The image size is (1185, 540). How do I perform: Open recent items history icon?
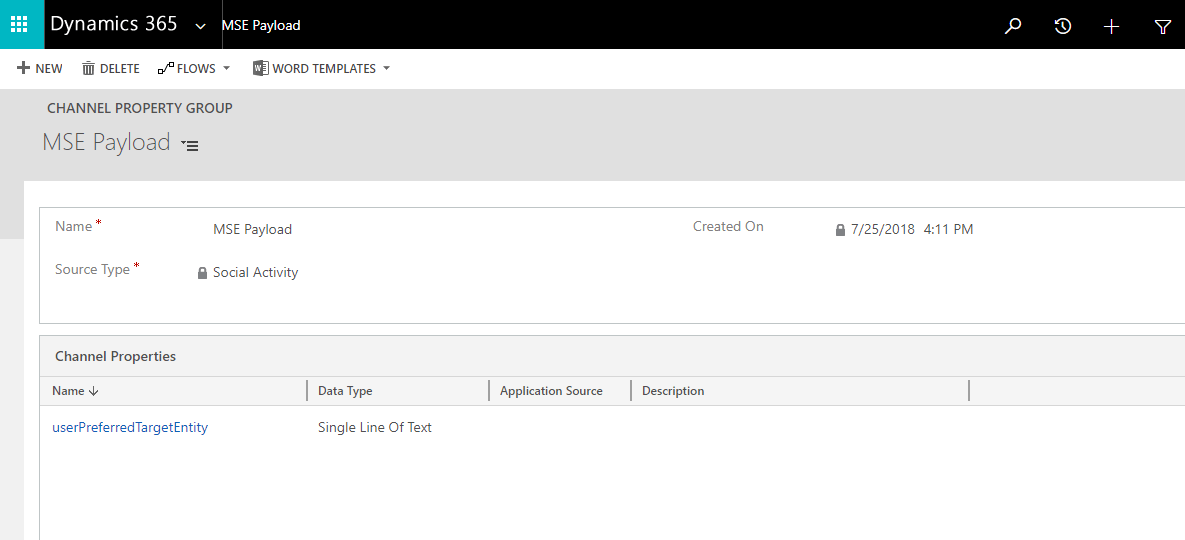coord(1062,26)
